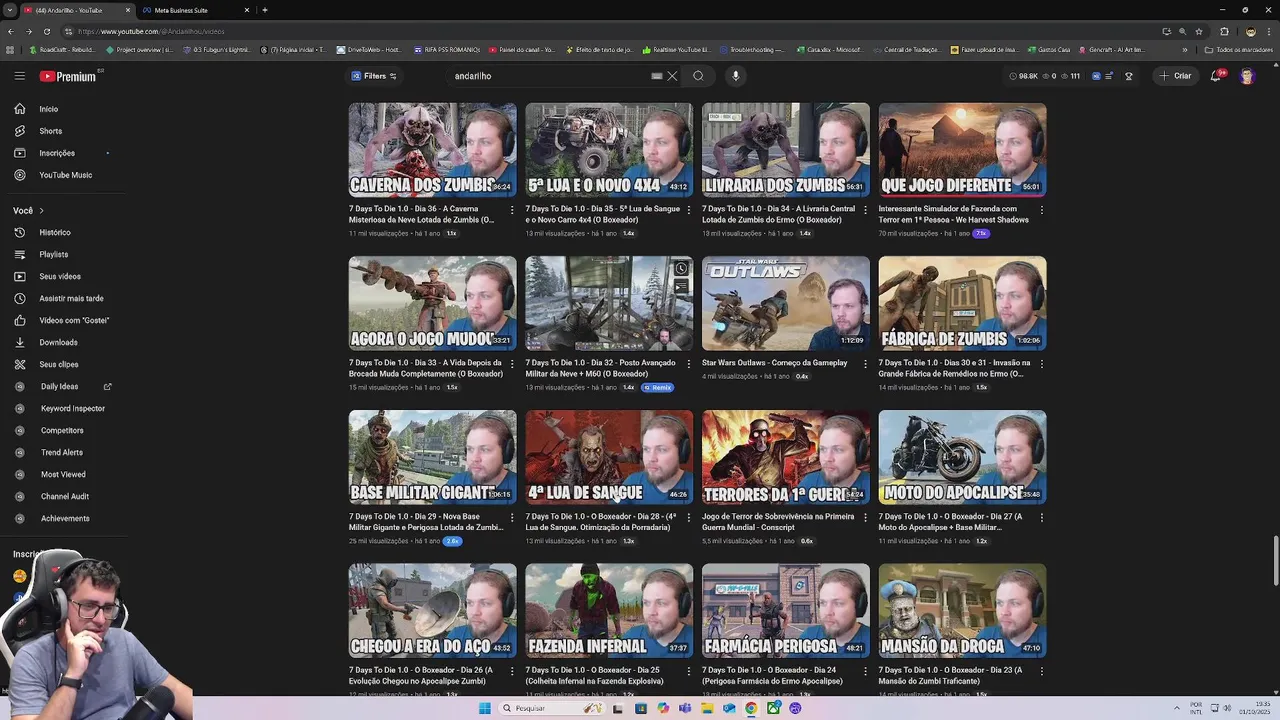Open RoadCraft bookmark
This screenshot has width=1280, height=720.
click(x=63, y=49)
